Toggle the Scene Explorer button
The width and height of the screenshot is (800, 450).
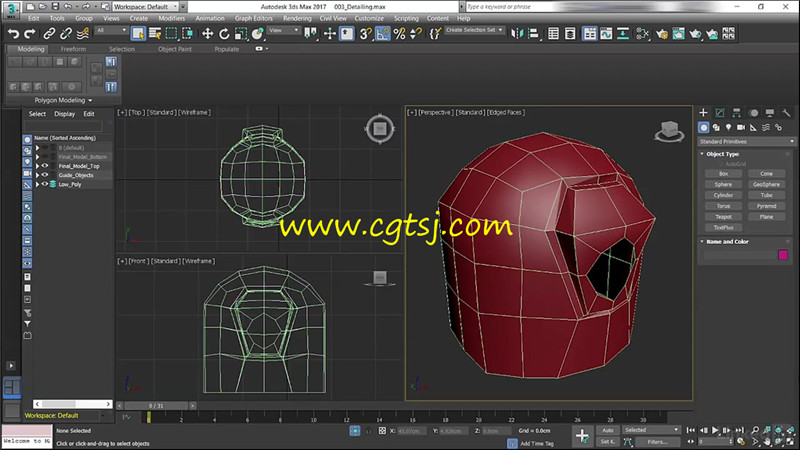pos(553,34)
